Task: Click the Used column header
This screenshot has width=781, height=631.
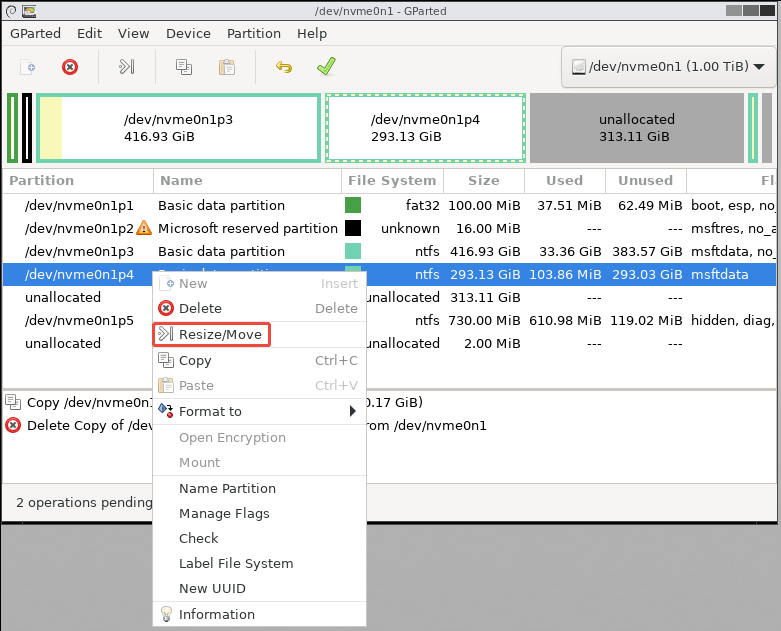Action: pyautogui.click(x=565, y=180)
